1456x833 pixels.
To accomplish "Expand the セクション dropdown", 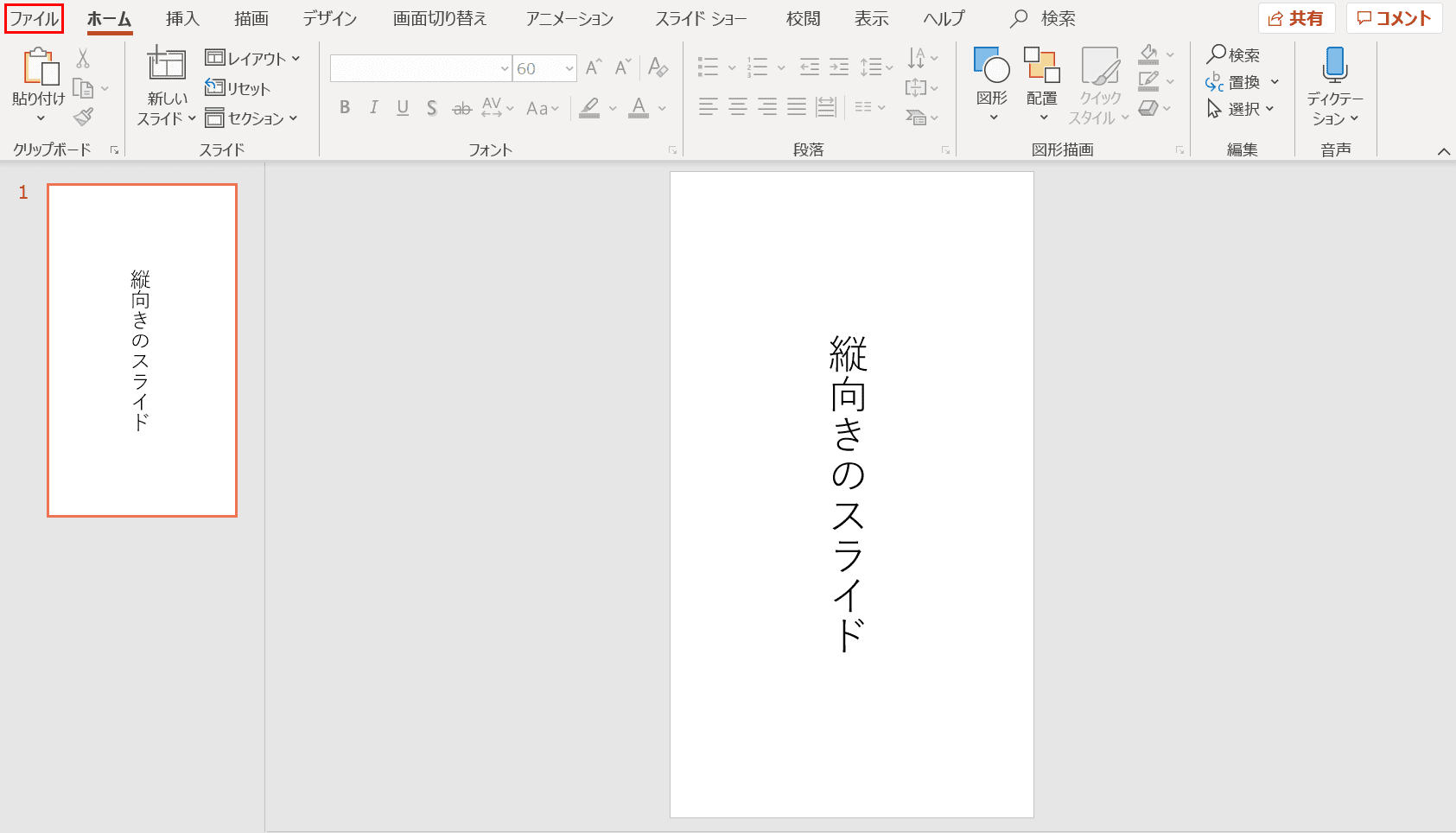I will pos(251,118).
